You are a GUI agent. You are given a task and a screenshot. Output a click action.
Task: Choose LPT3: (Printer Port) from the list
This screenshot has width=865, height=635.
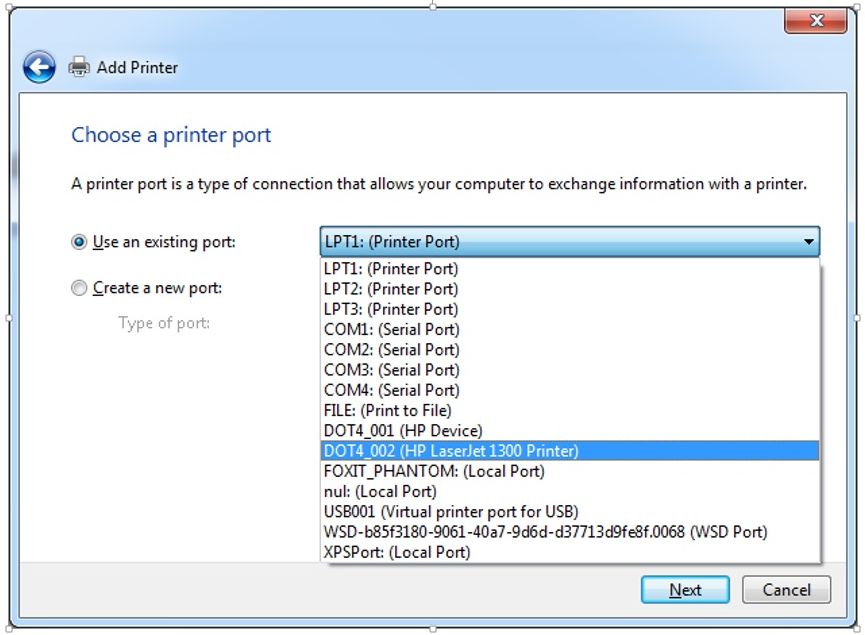point(570,310)
